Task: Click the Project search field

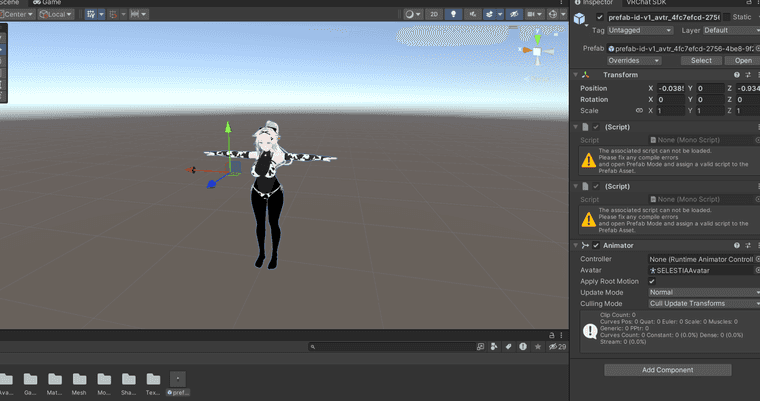Action: pos(392,347)
